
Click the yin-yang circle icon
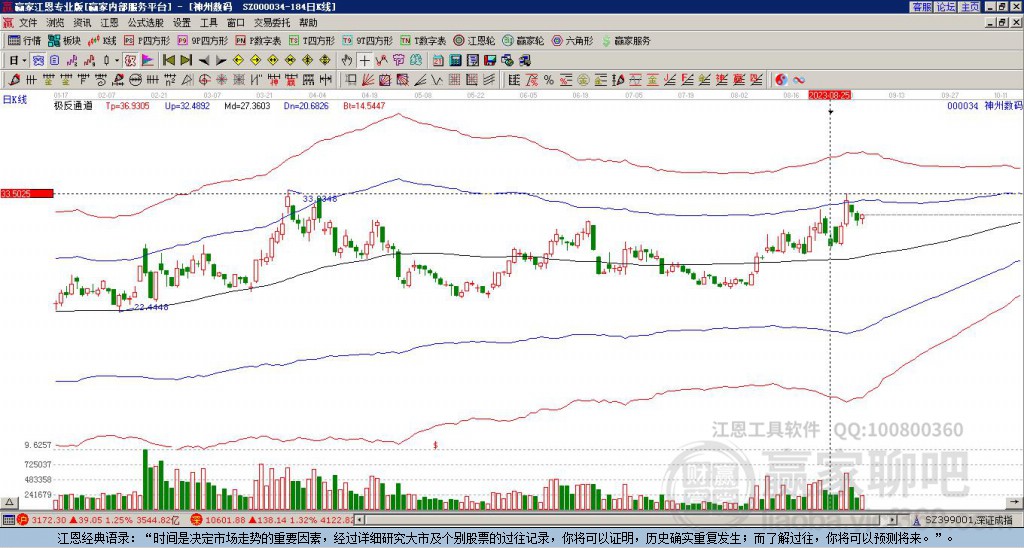[x=781, y=80]
